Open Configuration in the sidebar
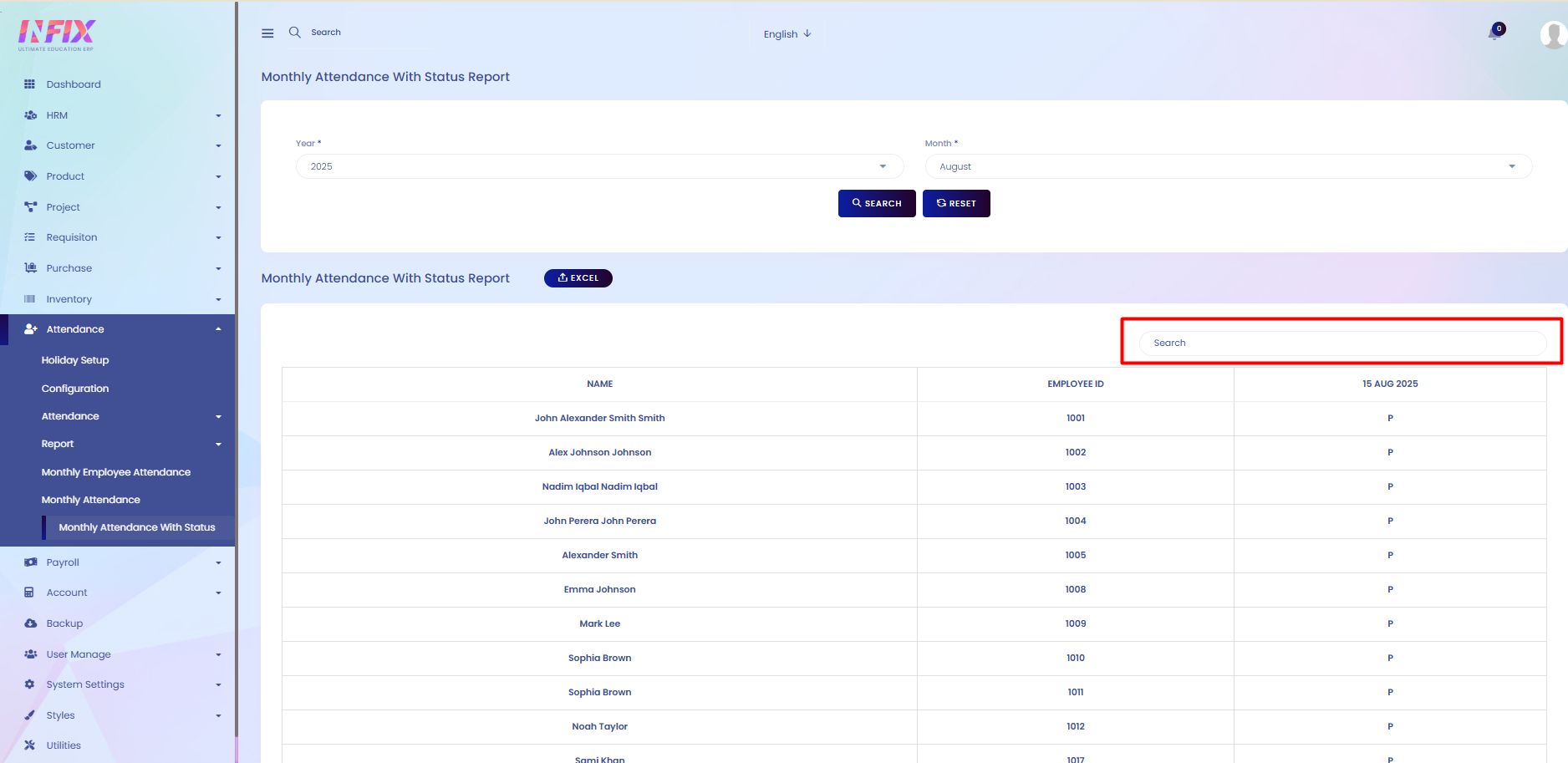 click(75, 389)
